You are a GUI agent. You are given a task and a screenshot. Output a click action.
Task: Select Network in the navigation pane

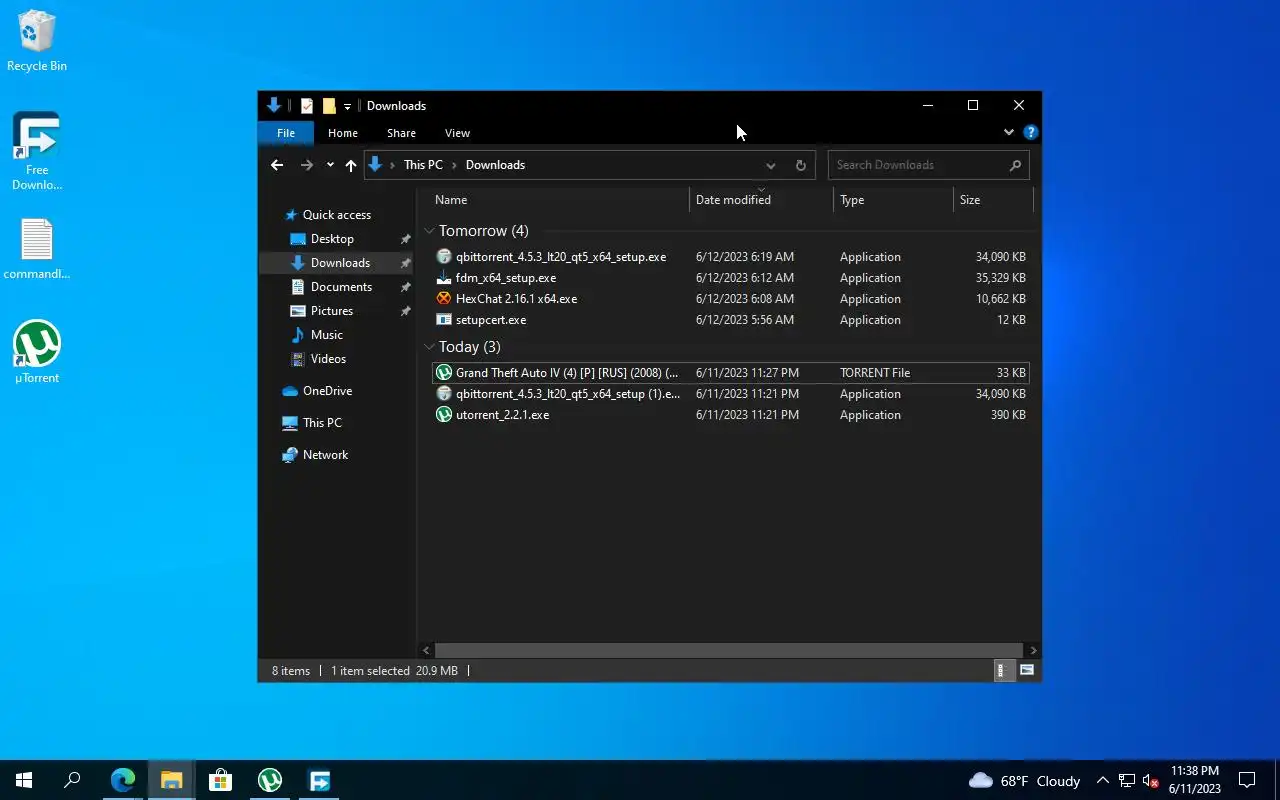(x=325, y=455)
